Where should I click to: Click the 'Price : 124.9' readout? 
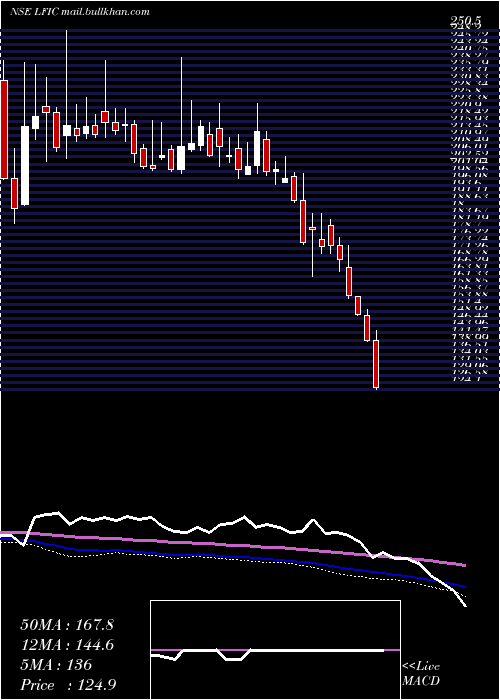pyautogui.click(x=69, y=685)
